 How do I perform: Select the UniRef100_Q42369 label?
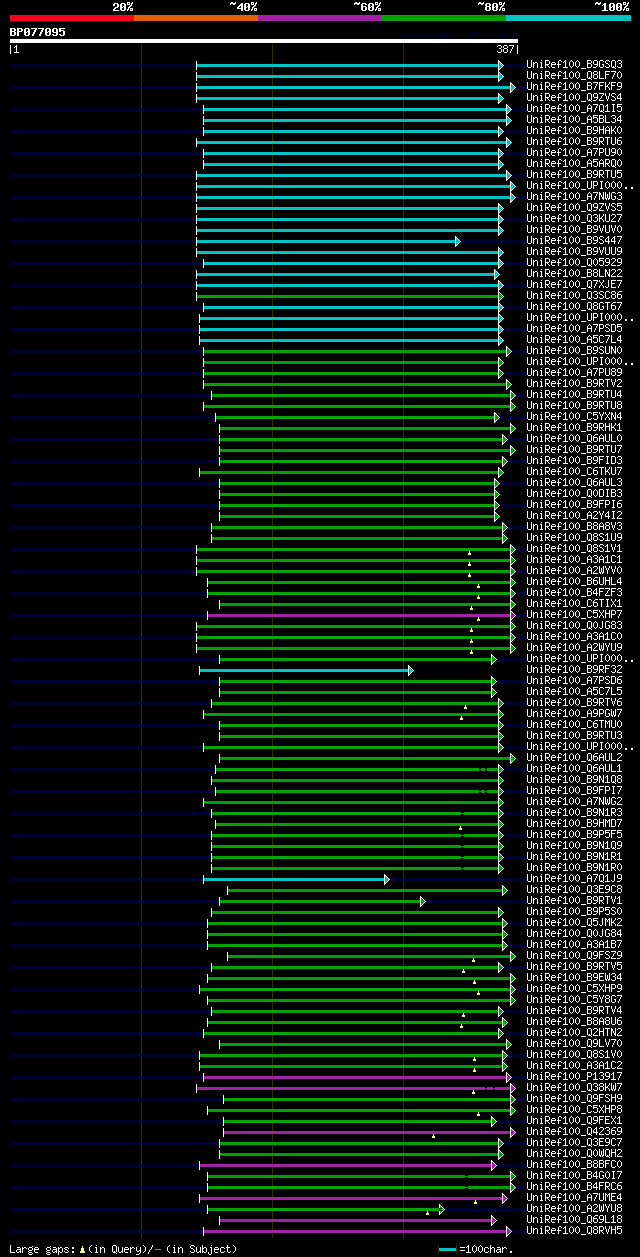coord(574,1131)
